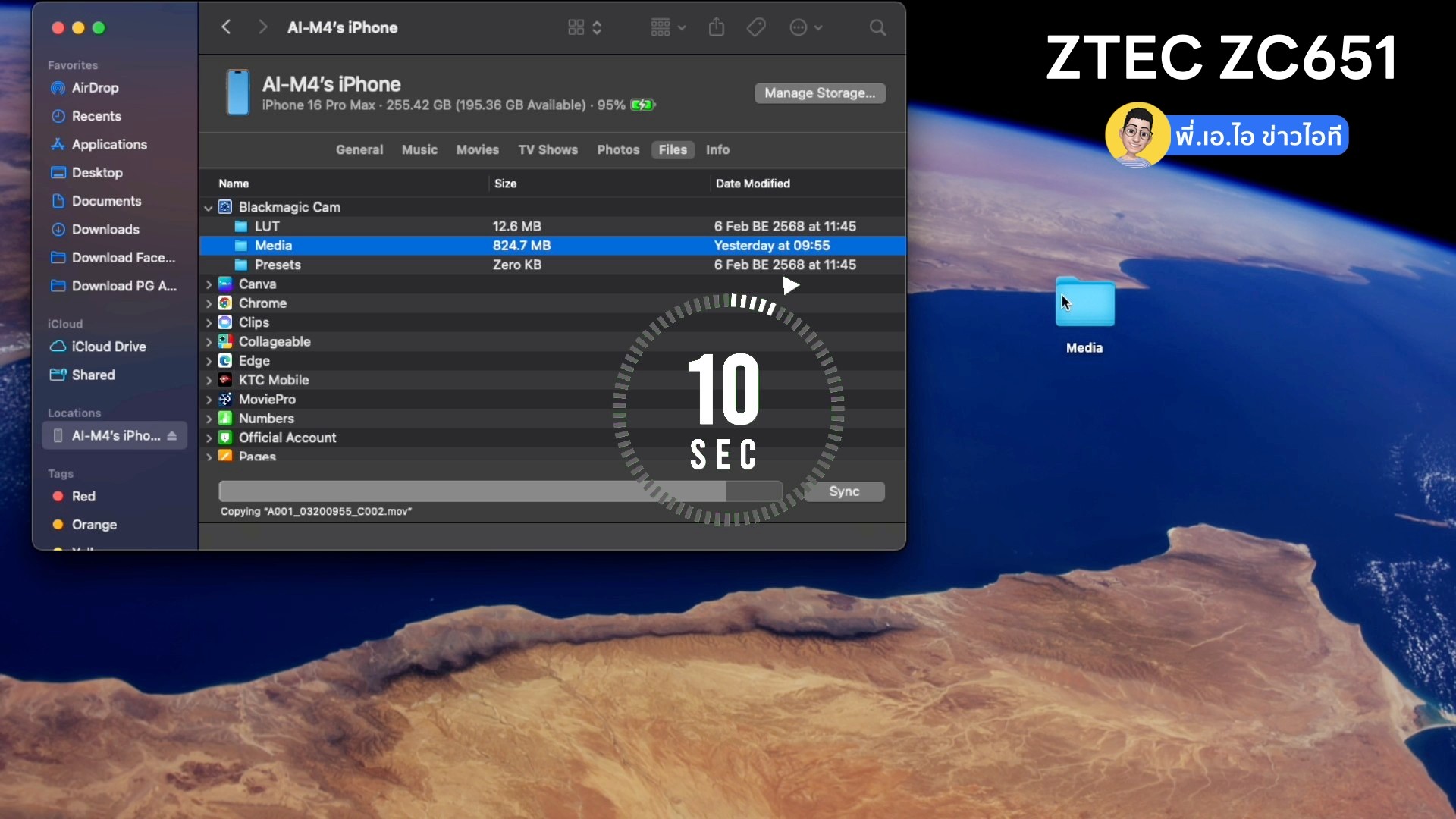
Task: Open iCloud Drive in the sidebar
Action: (x=108, y=347)
